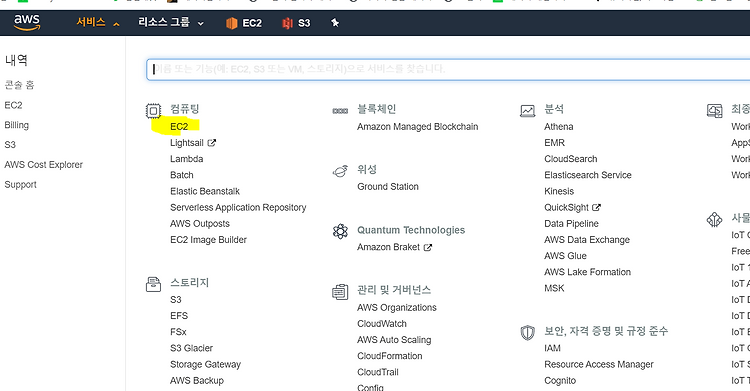Open Resource Access Manager
The height and width of the screenshot is (391, 750).
tap(599, 365)
